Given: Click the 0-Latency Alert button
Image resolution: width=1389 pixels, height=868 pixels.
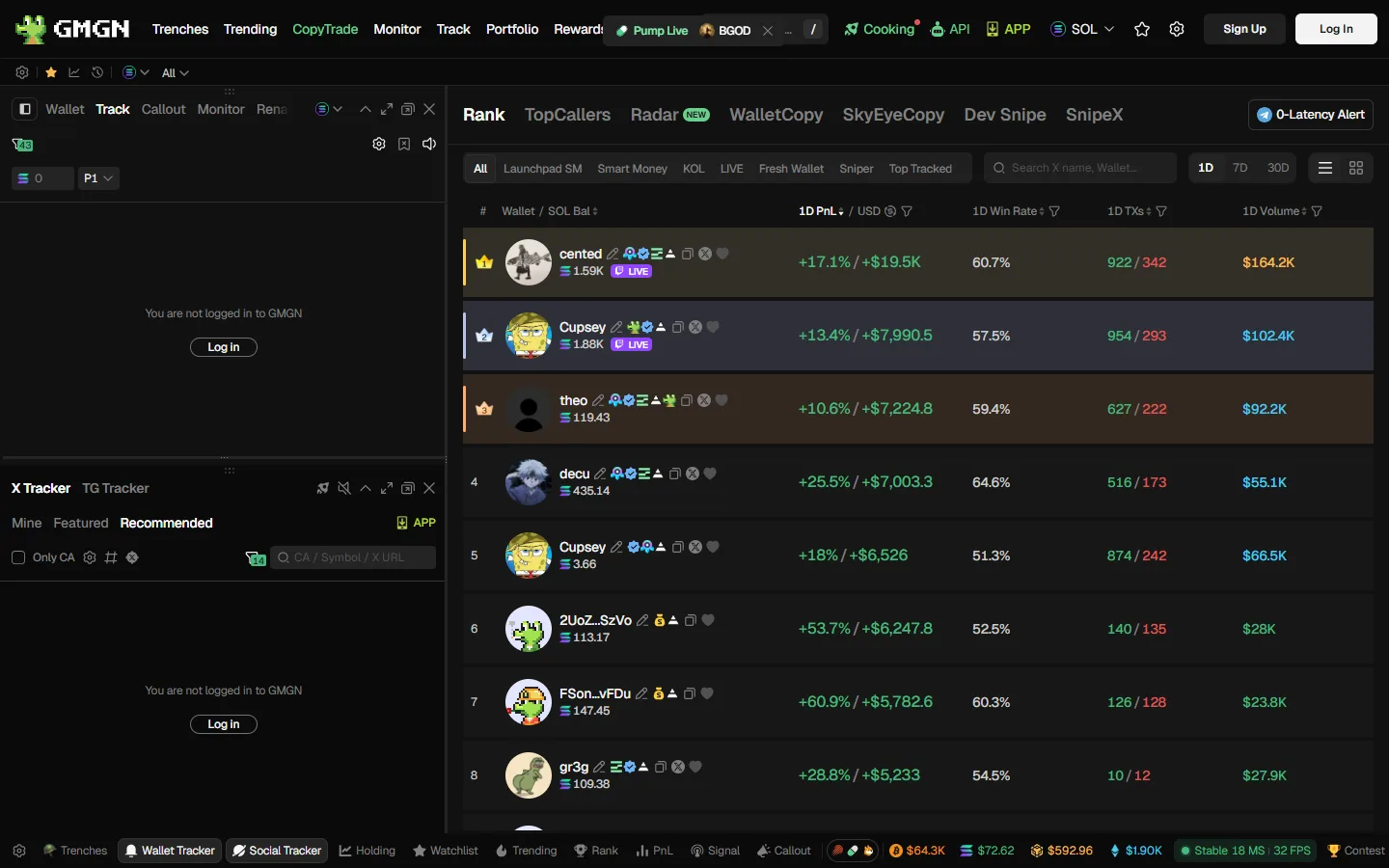Looking at the screenshot, I should pyautogui.click(x=1311, y=115).
